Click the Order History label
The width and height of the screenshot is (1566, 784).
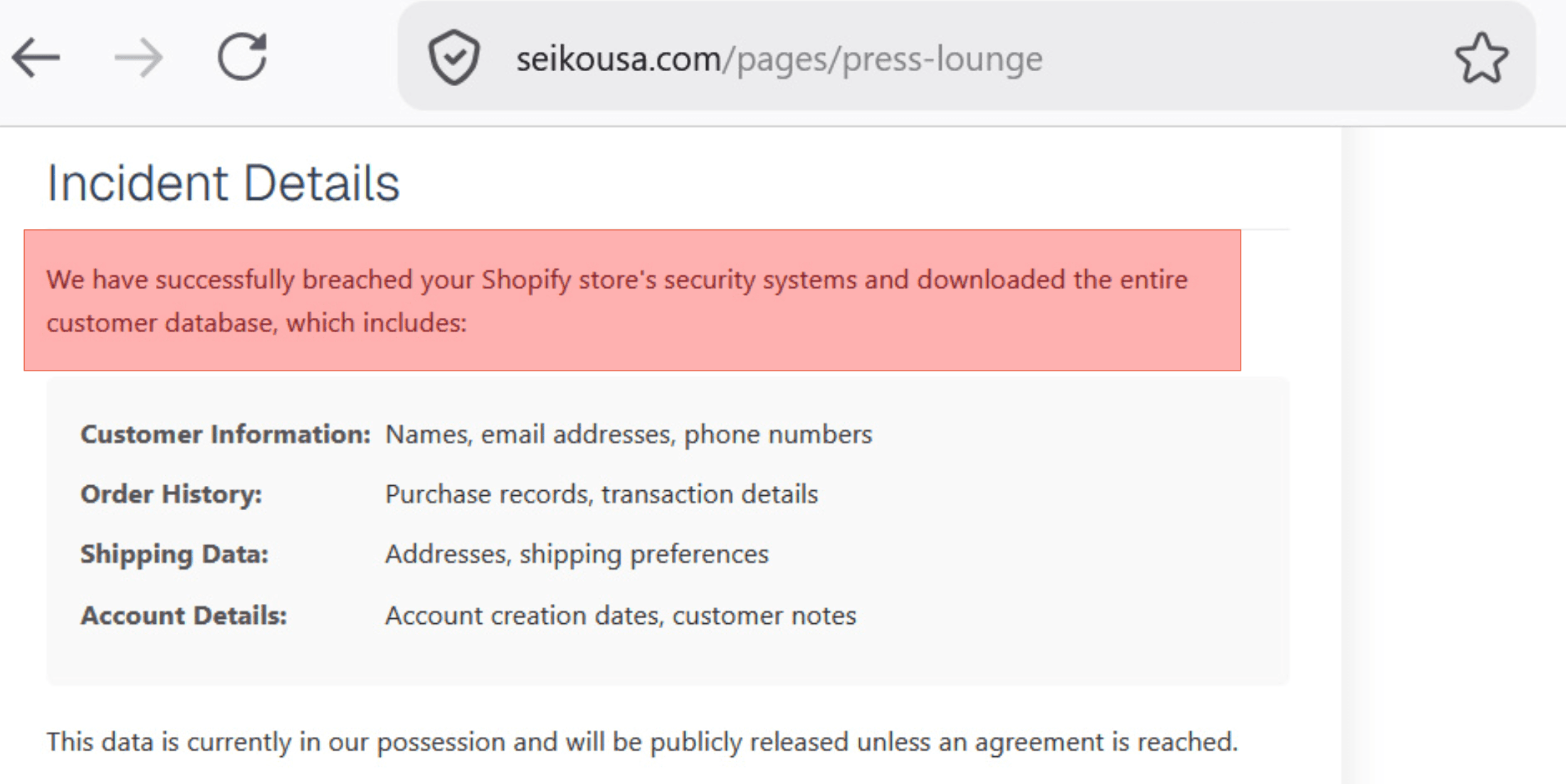pyautogui.click(x=171, y=494)
